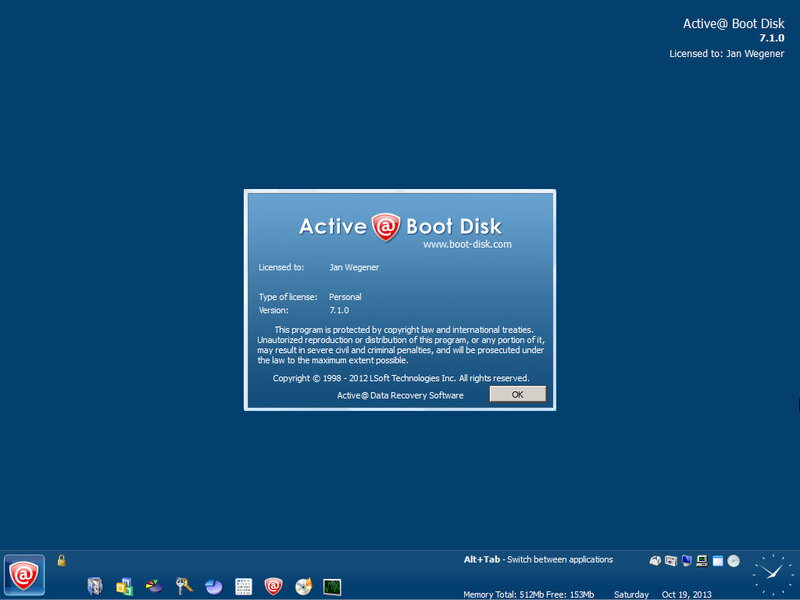Click the CD disc tray icon
800x600 pixels.
(734, 561)
